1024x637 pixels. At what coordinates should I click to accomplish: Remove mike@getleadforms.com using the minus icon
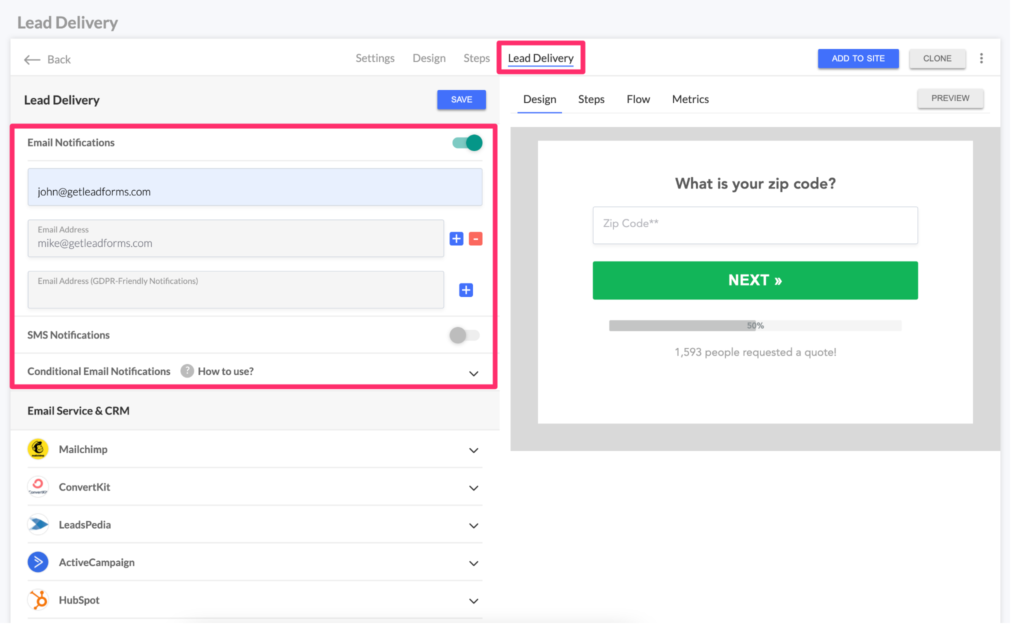click(x=476, y=239)
